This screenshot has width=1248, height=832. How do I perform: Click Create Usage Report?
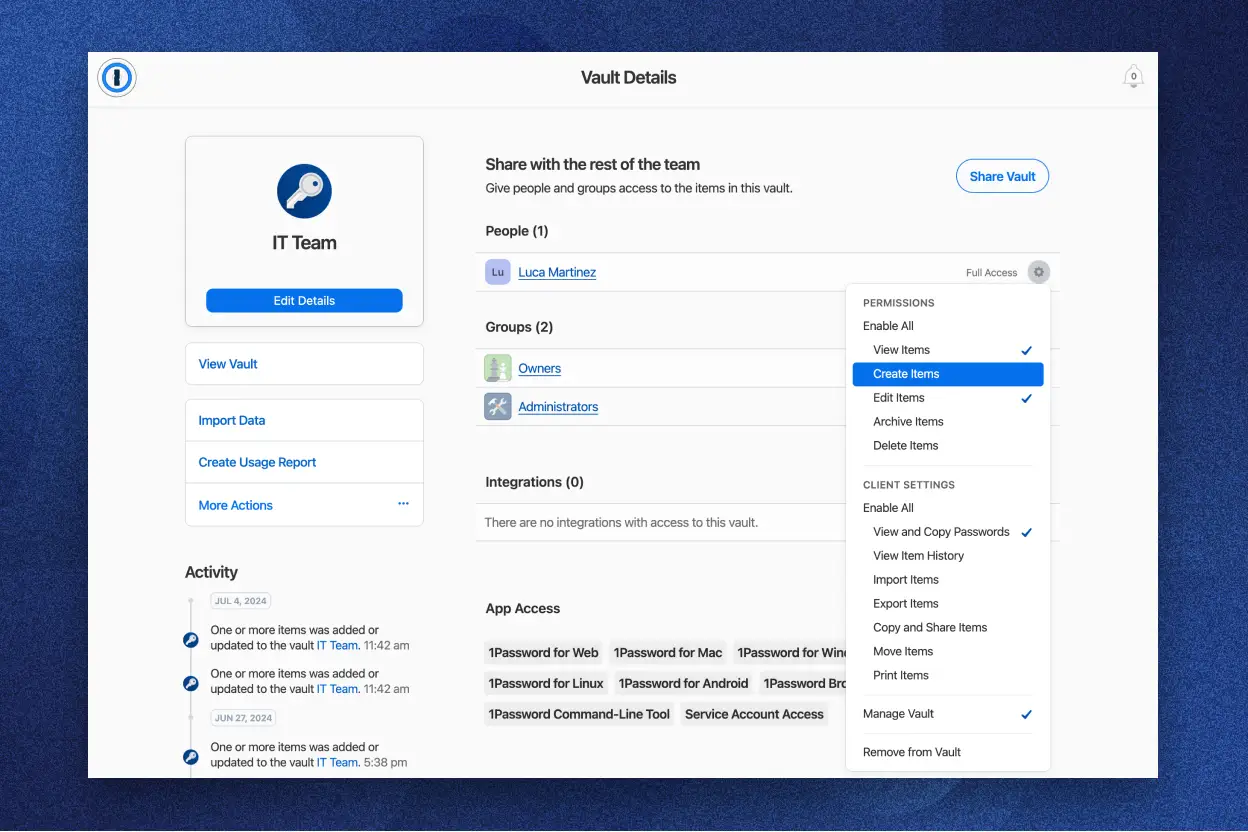(257, 462)
